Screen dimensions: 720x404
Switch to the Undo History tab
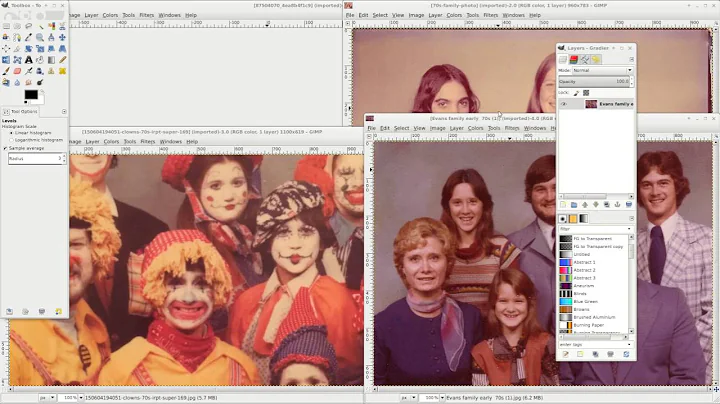coord(596,59)
